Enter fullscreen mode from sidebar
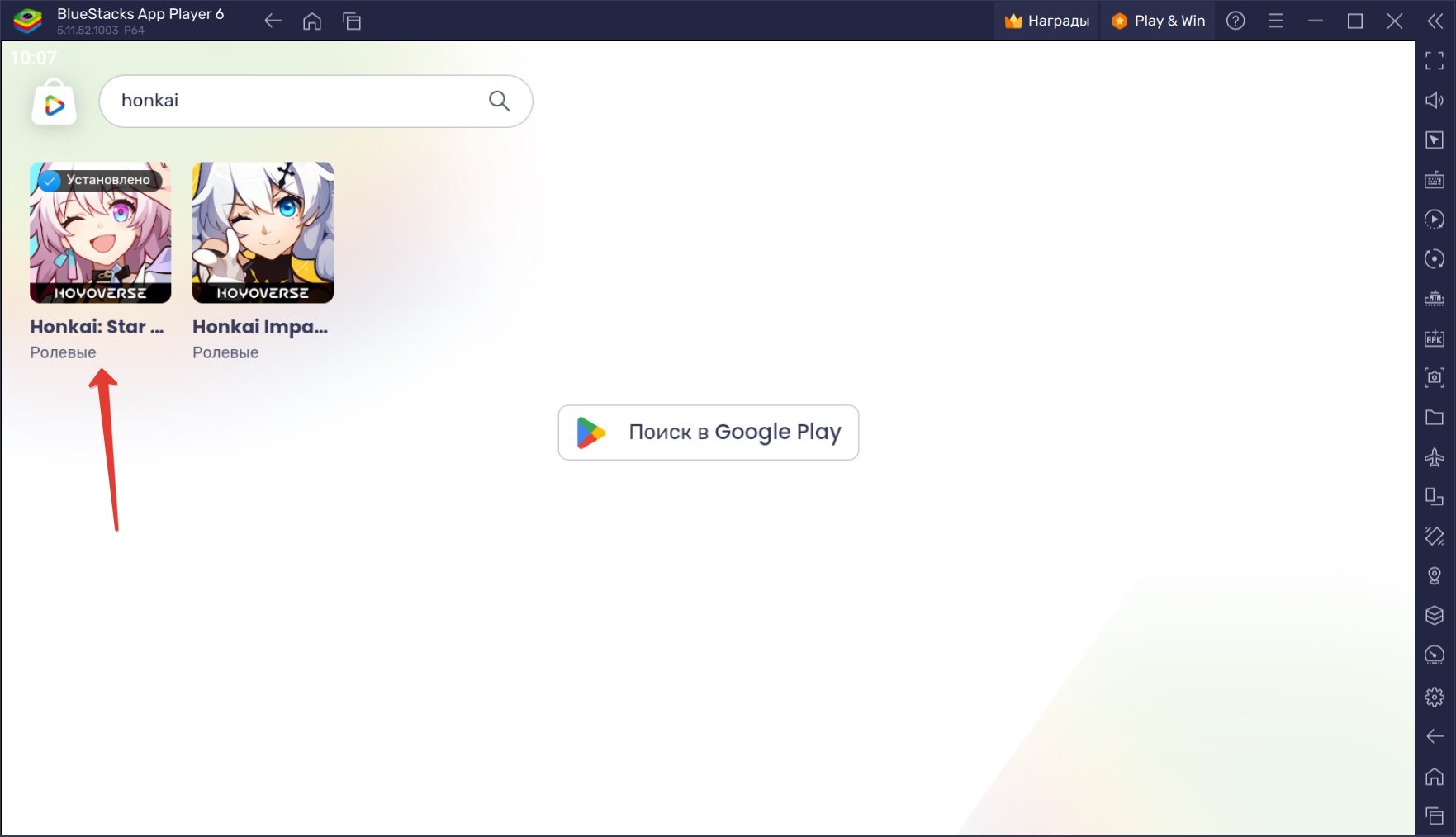 [x=1435, y=60]
